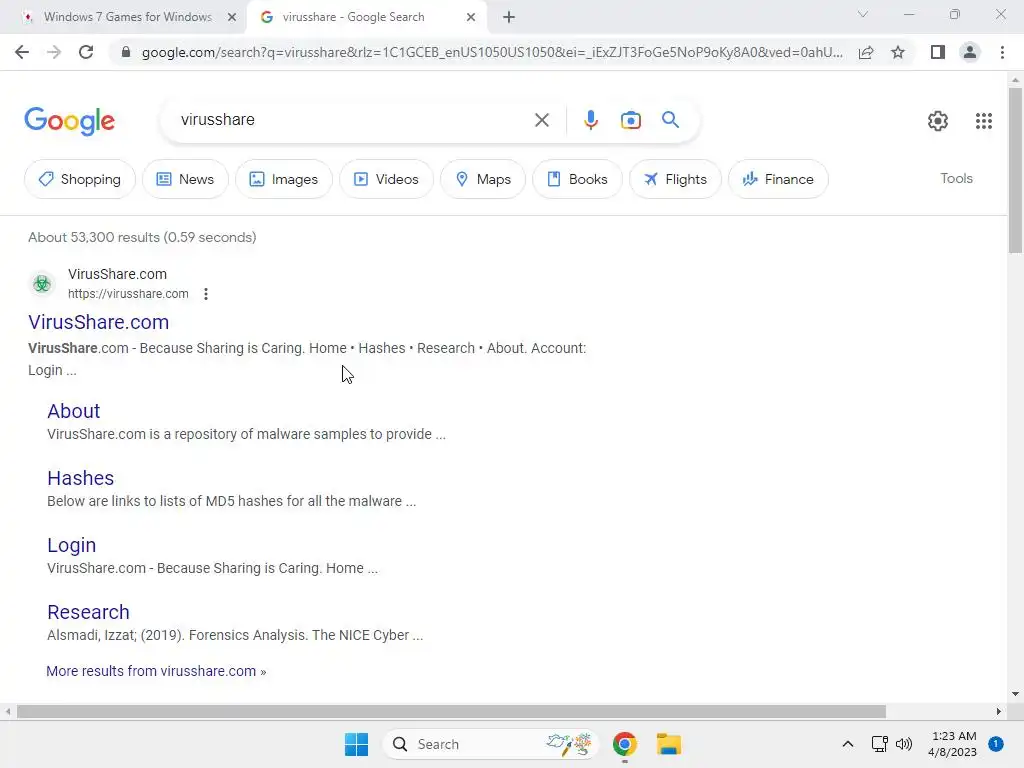Close the virusshare Google Search tab
The image size is (1024, 768).
(x=471, y=18)
